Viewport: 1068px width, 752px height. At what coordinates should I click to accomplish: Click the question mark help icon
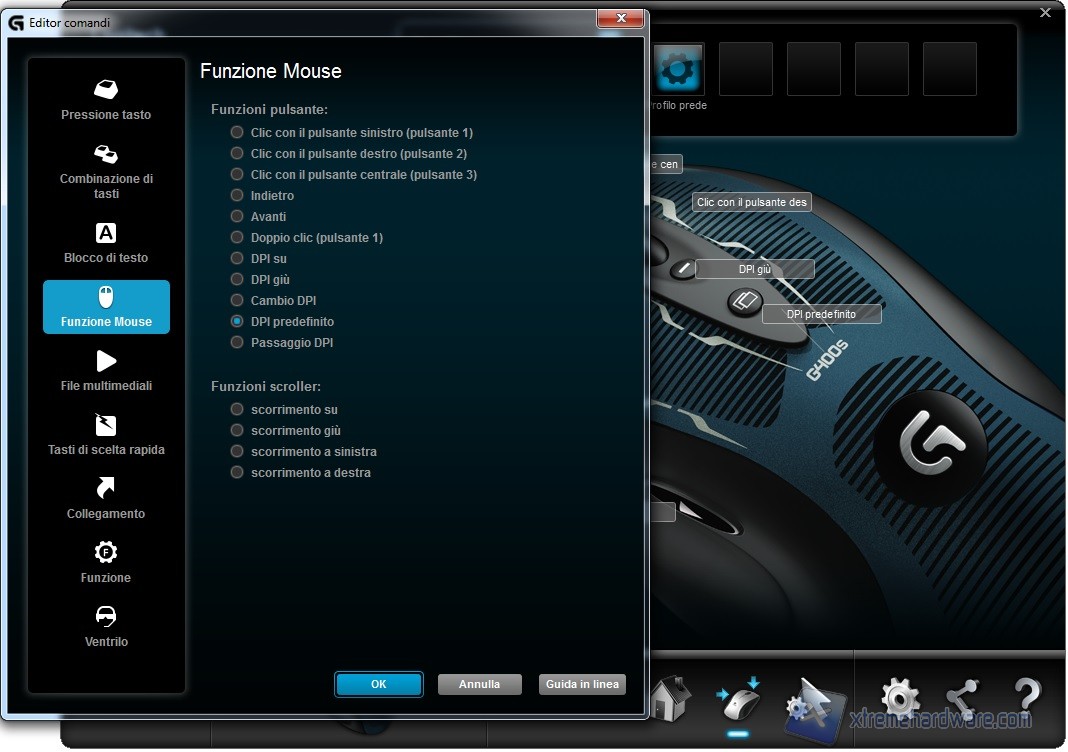[x=1027, y=697]
